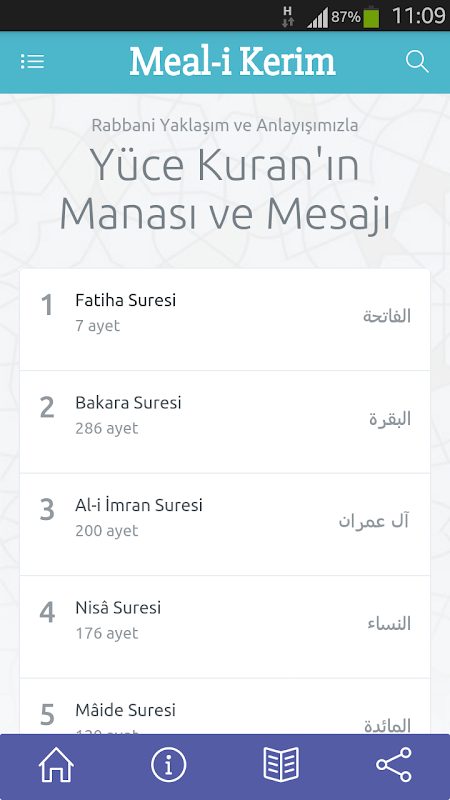This screenshot has width=450, height=800.
Task: Open Fatiha Suresi entry
Action: click(225, 319)
